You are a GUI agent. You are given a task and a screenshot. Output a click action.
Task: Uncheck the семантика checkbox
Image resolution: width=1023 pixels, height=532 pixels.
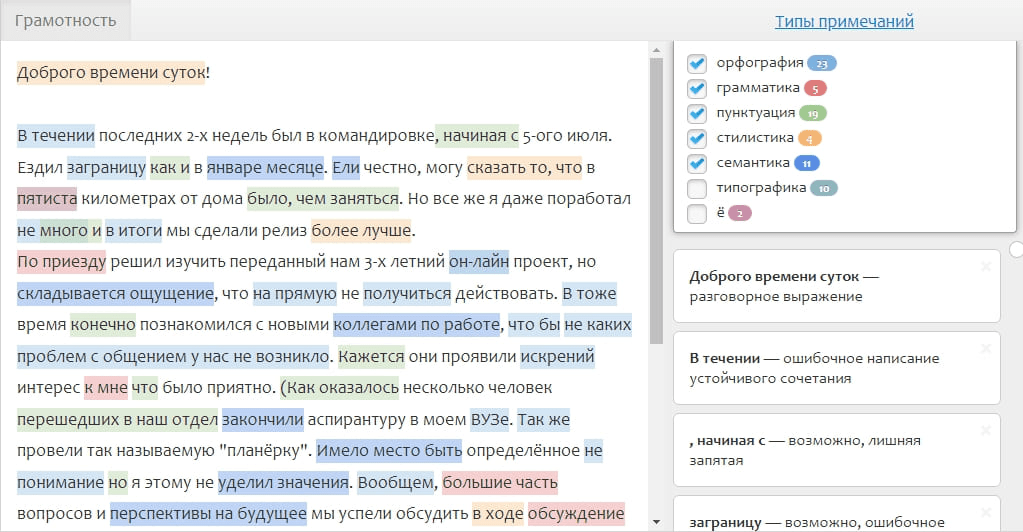coord(697,163)
